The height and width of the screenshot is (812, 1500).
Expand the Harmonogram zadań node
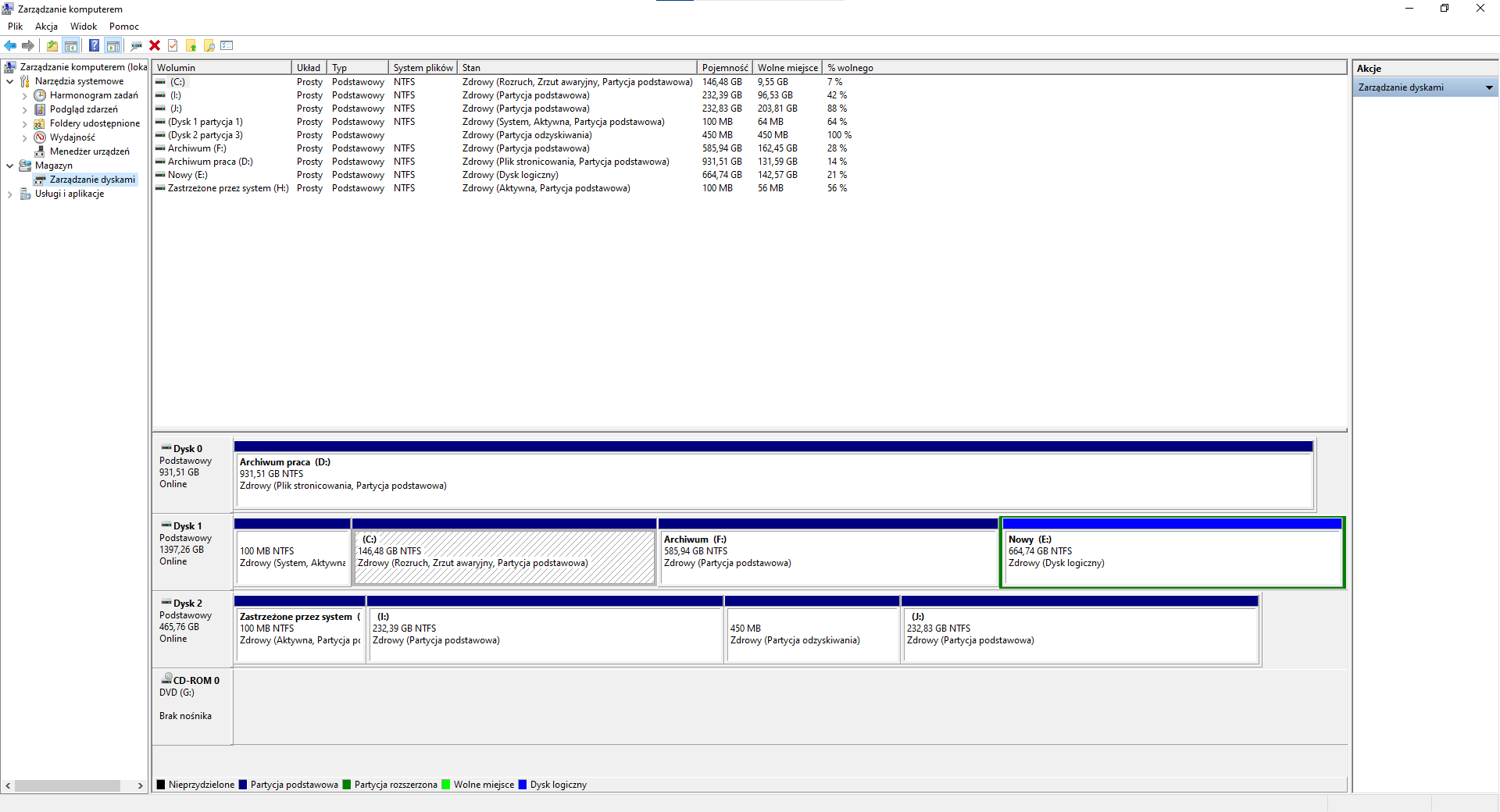24,95
